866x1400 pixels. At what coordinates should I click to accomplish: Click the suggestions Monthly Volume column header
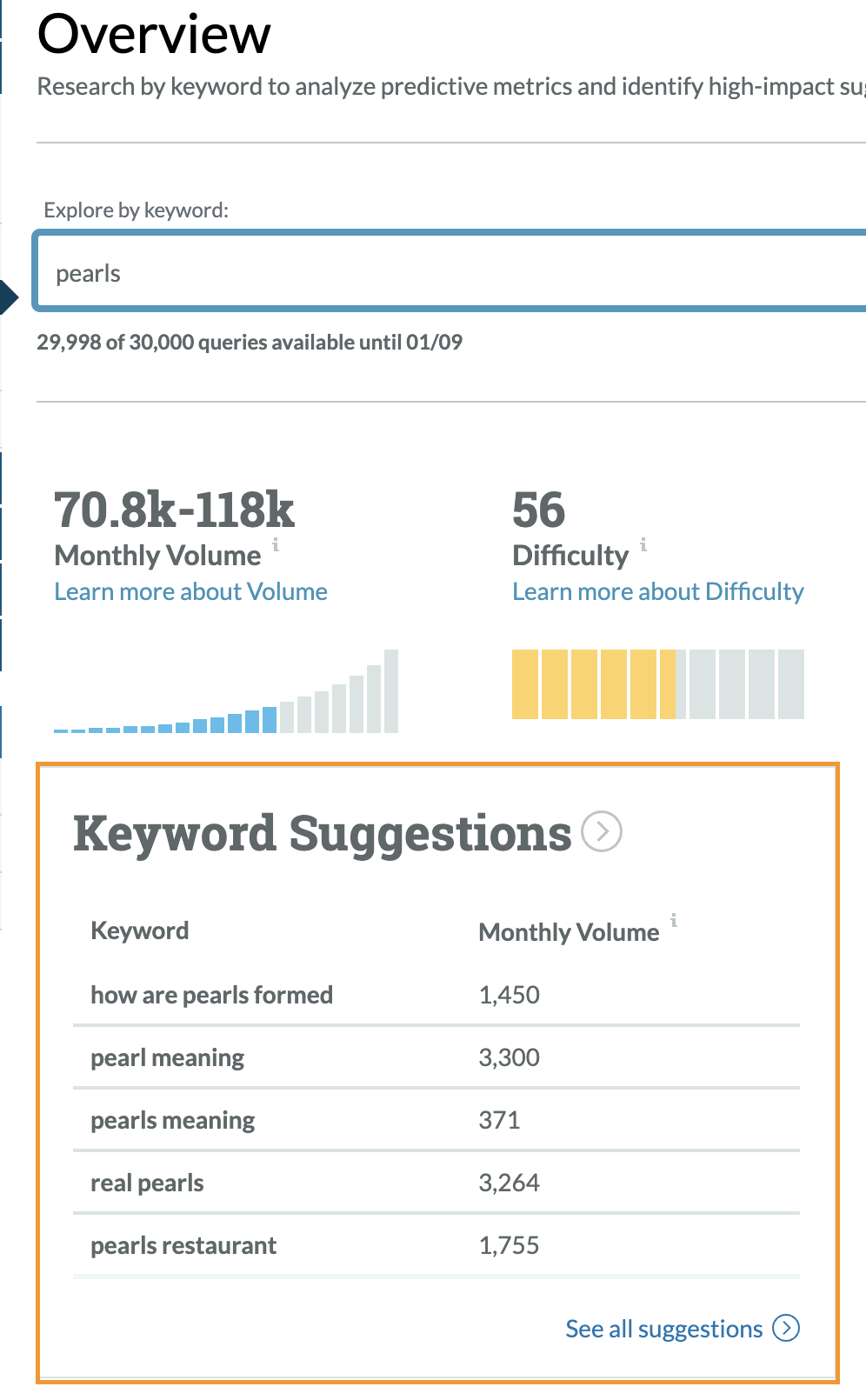pyautogui.click(x=569, y=932)
